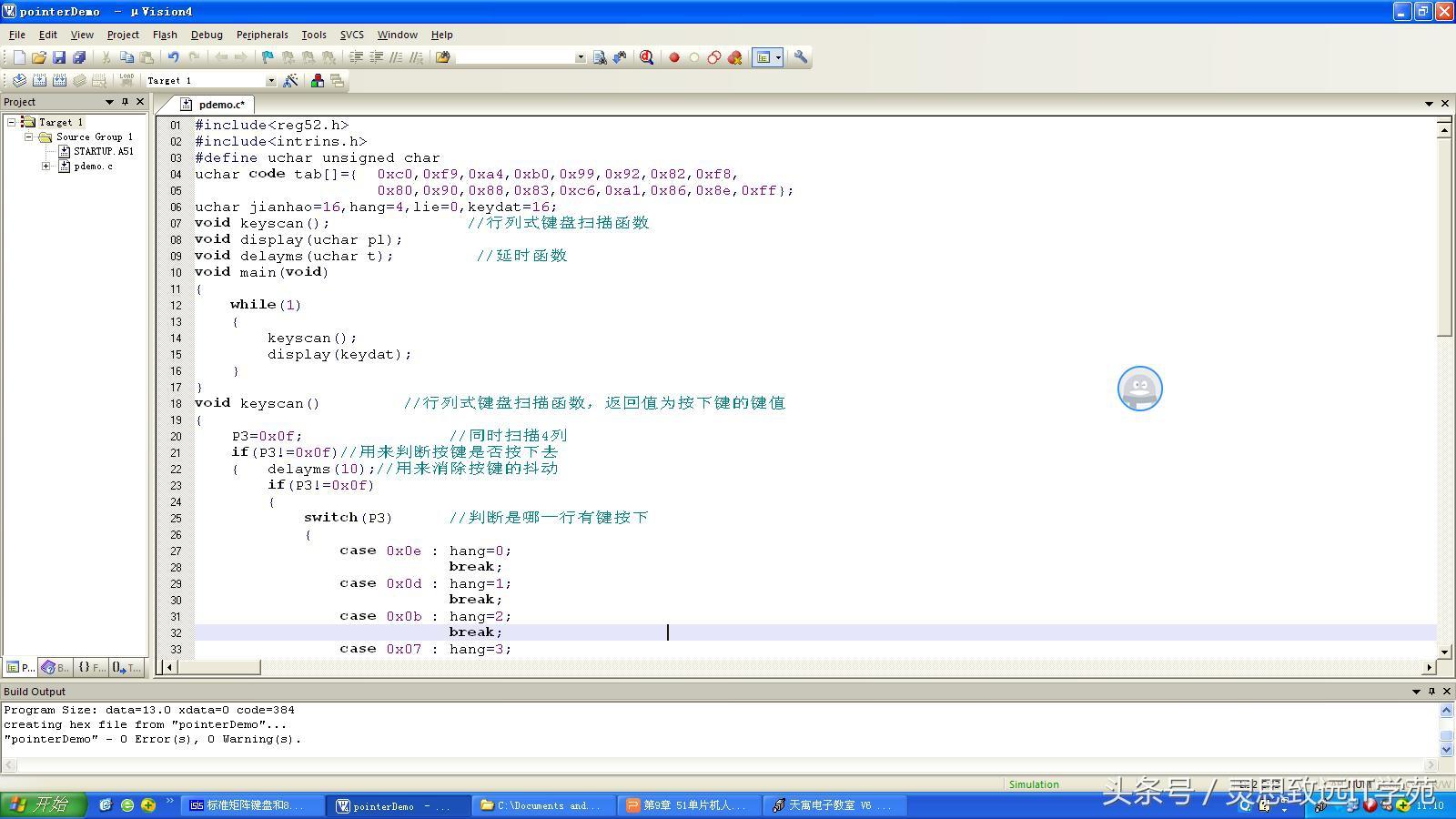Open the editor tab list dropdown arrow
Image resolution: width=1456 pixels, height=819 pixels.
click(1429, 104)
